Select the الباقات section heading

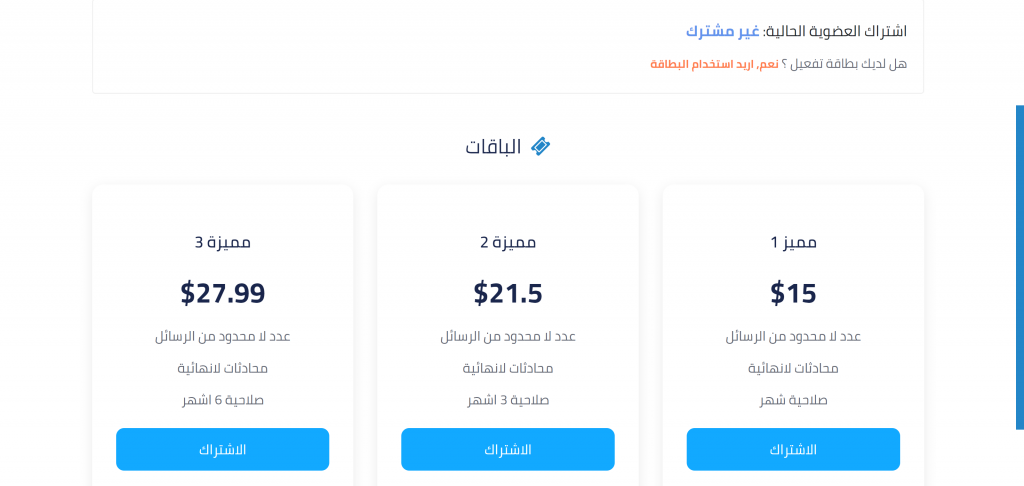click(494, 147)
